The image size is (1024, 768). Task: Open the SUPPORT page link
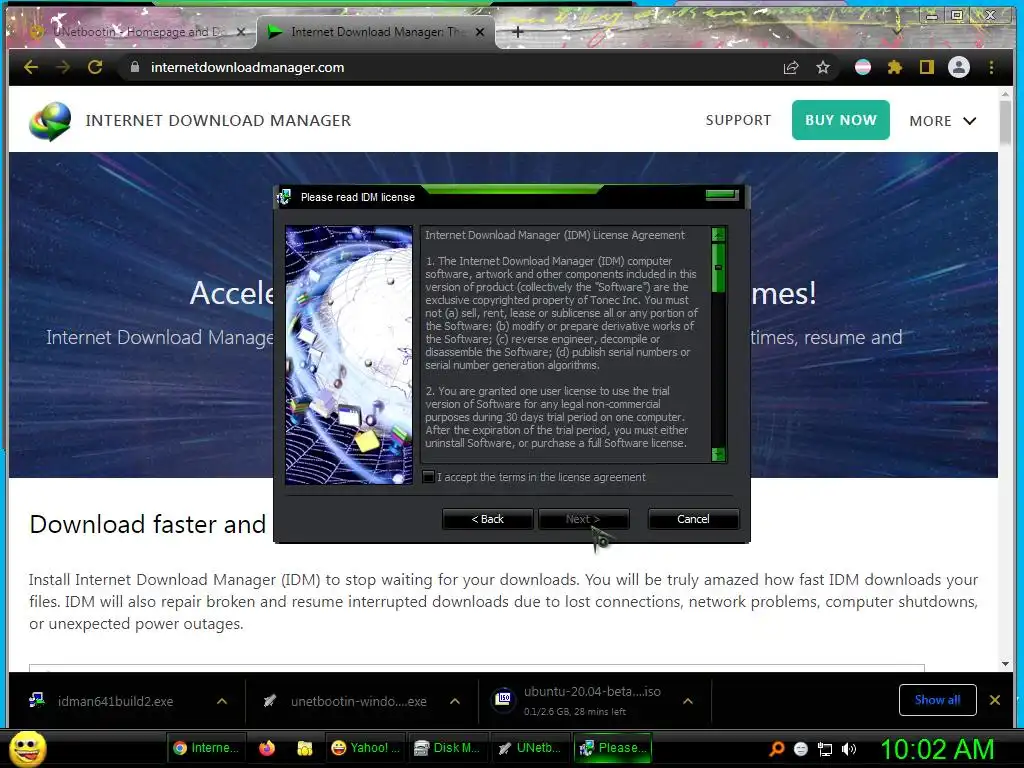click(x=738, y=120)
